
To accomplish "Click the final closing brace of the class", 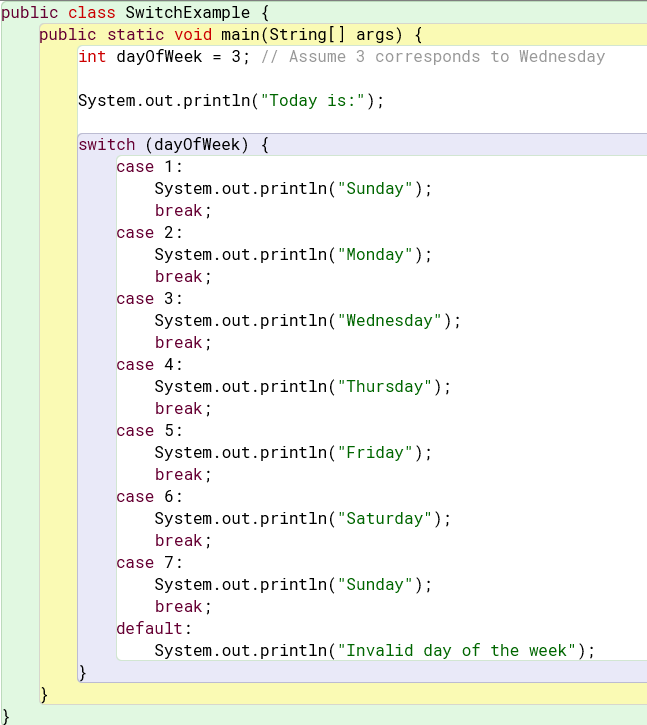I will 6,716.
